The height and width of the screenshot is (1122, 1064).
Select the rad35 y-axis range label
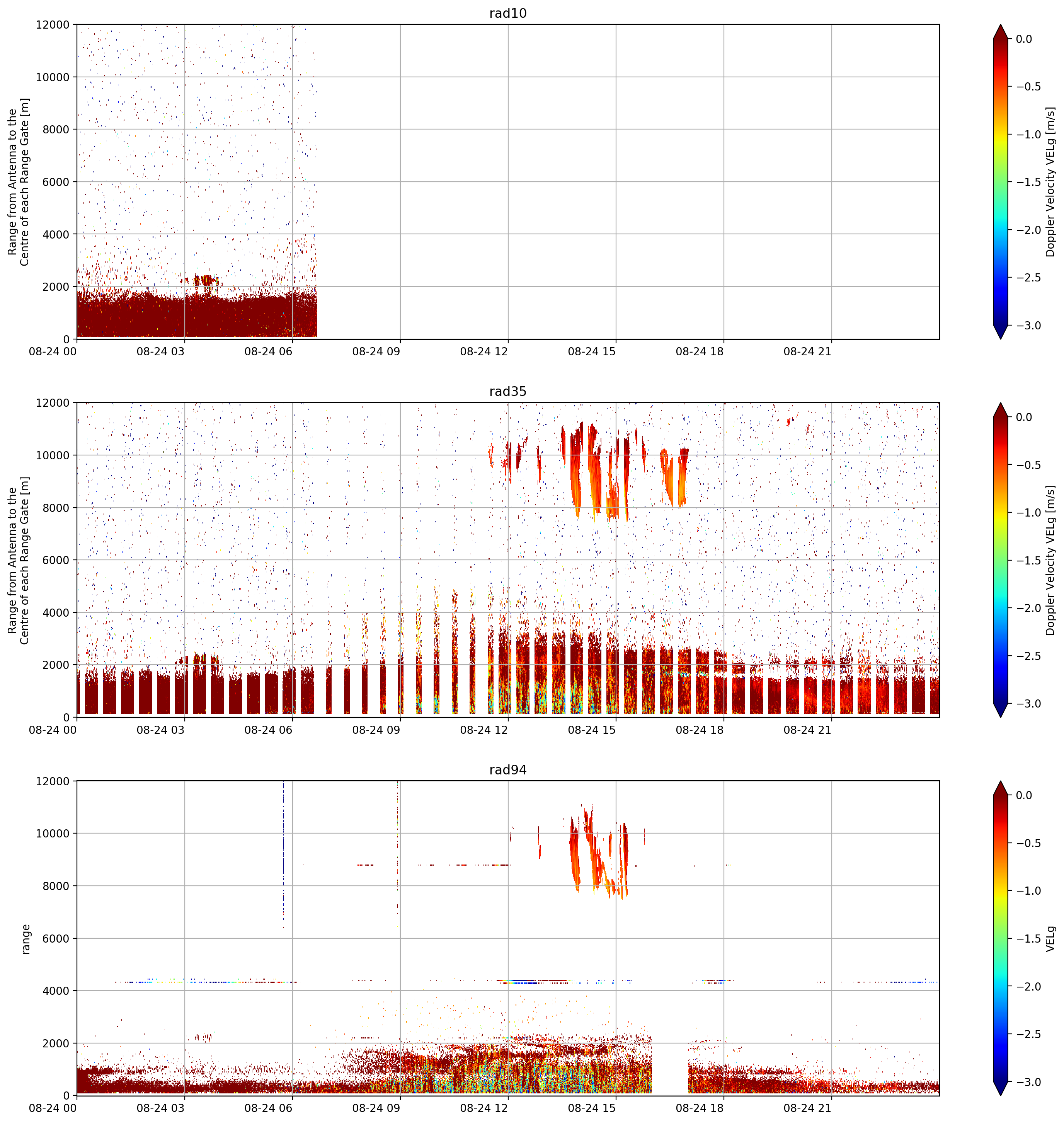tap(18, 560)
